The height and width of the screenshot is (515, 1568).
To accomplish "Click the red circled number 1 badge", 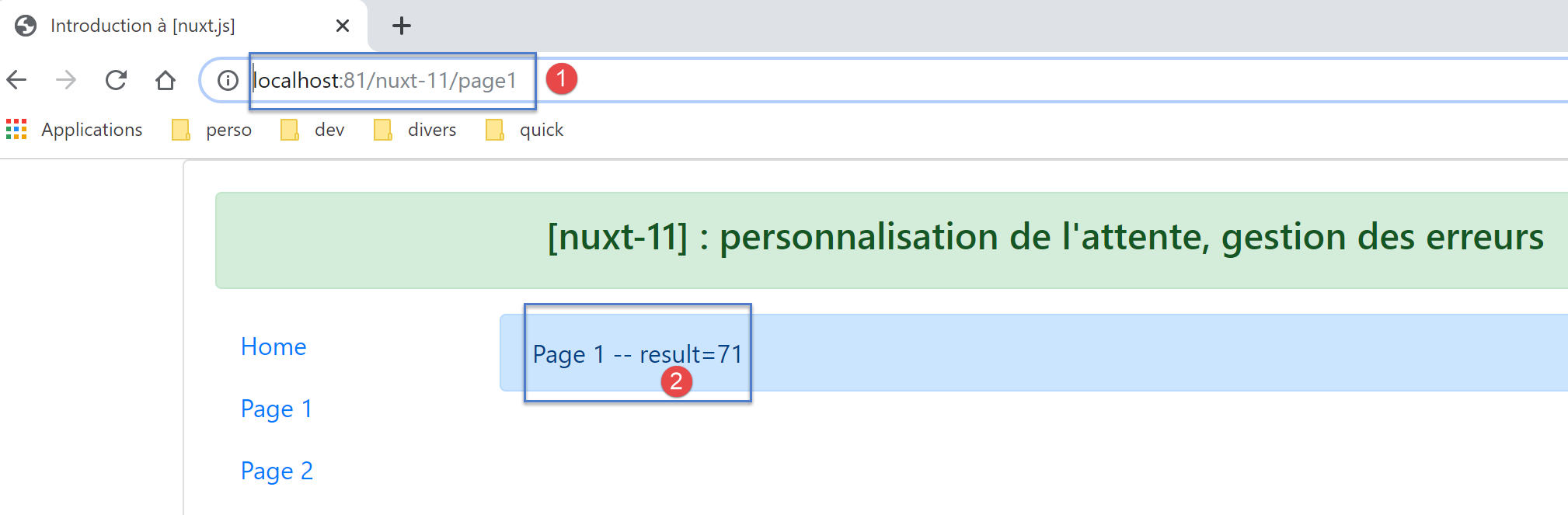I will tap(561, 78).
